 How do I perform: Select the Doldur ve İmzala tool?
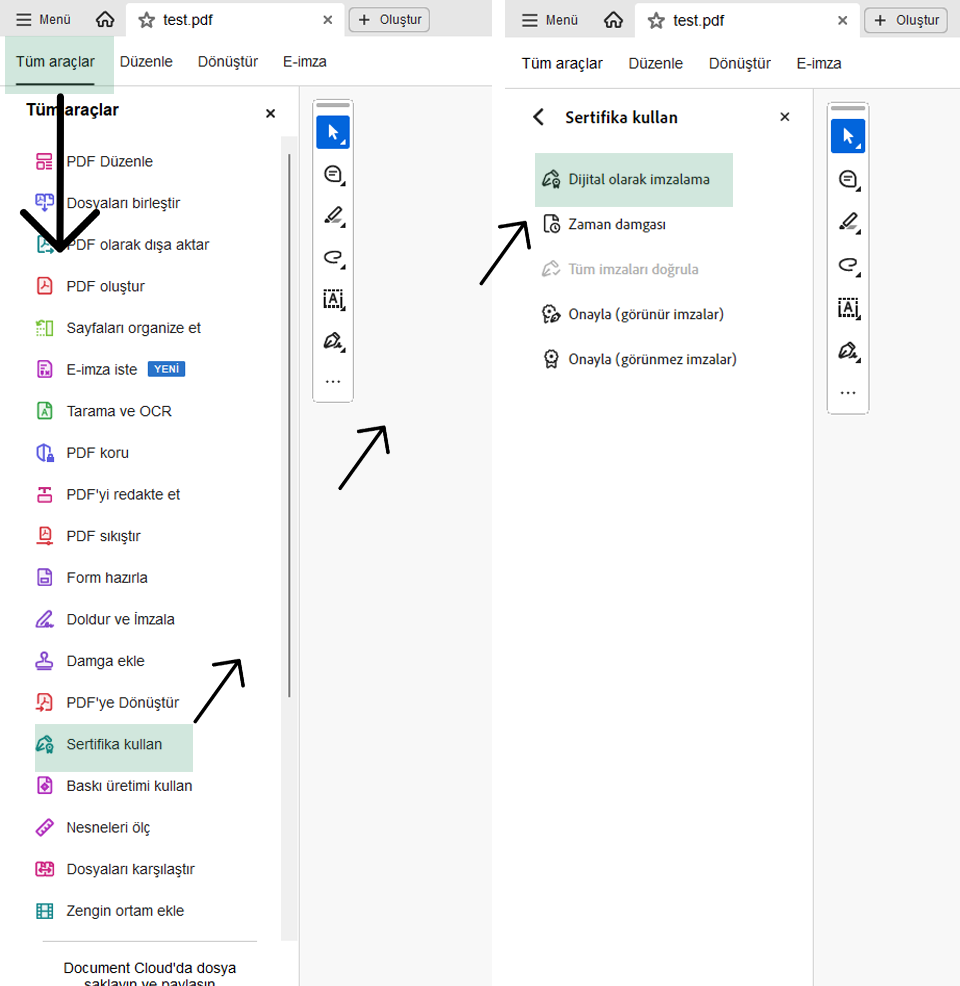coord(120,620)
